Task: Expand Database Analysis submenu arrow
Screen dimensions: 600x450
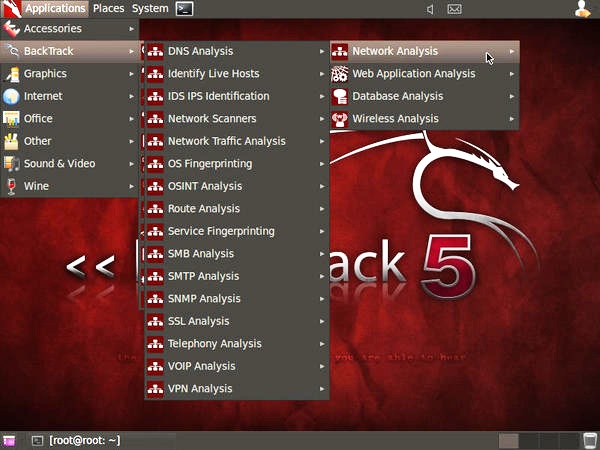Action: click(512, 96)
